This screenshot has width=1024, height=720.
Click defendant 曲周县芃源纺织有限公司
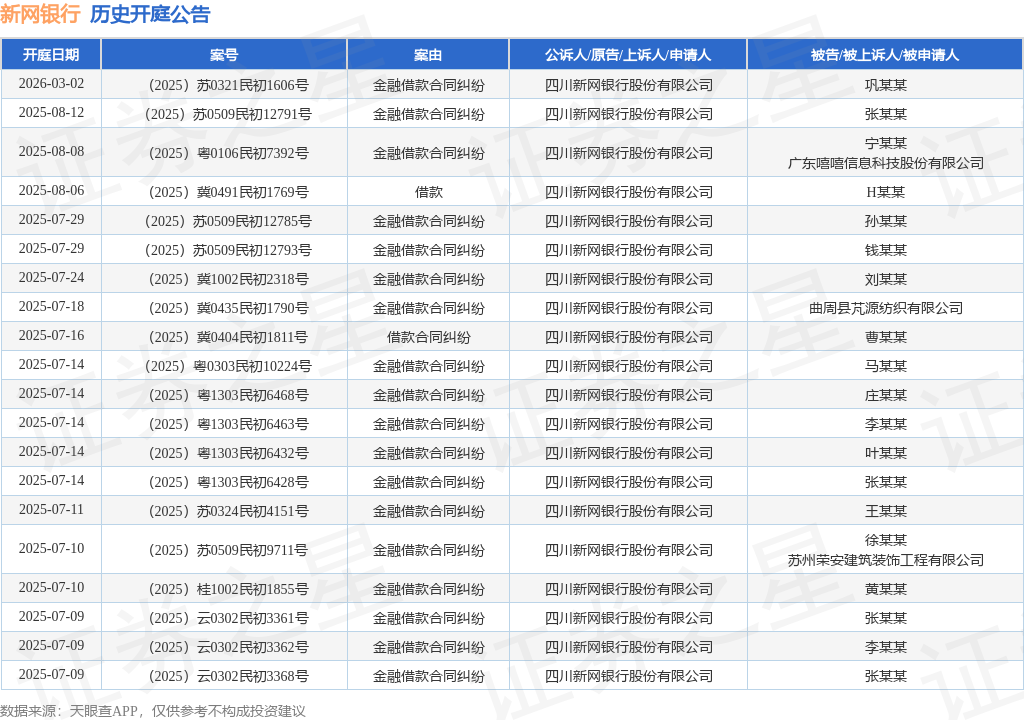pos(886,308)
